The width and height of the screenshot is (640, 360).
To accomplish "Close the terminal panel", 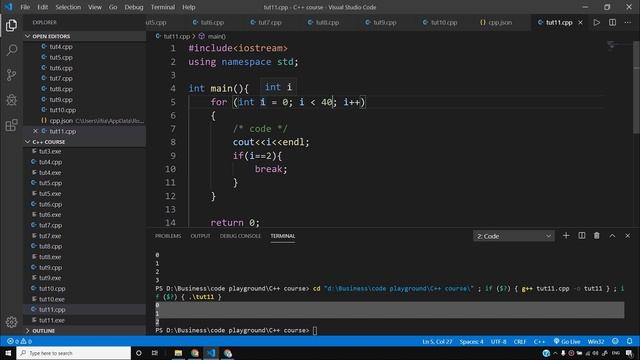I will 628,236.
